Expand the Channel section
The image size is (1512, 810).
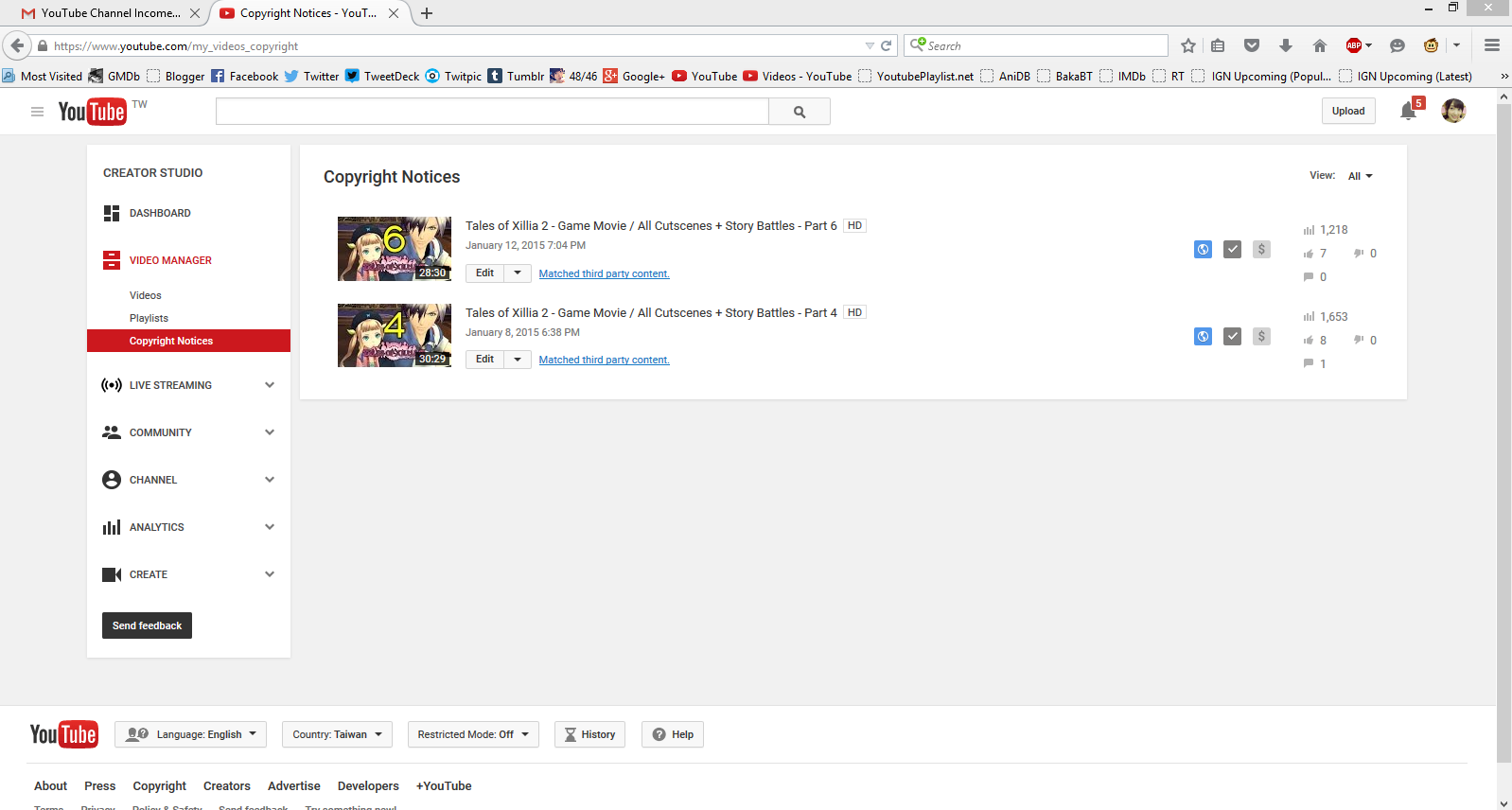pos(270,480)
